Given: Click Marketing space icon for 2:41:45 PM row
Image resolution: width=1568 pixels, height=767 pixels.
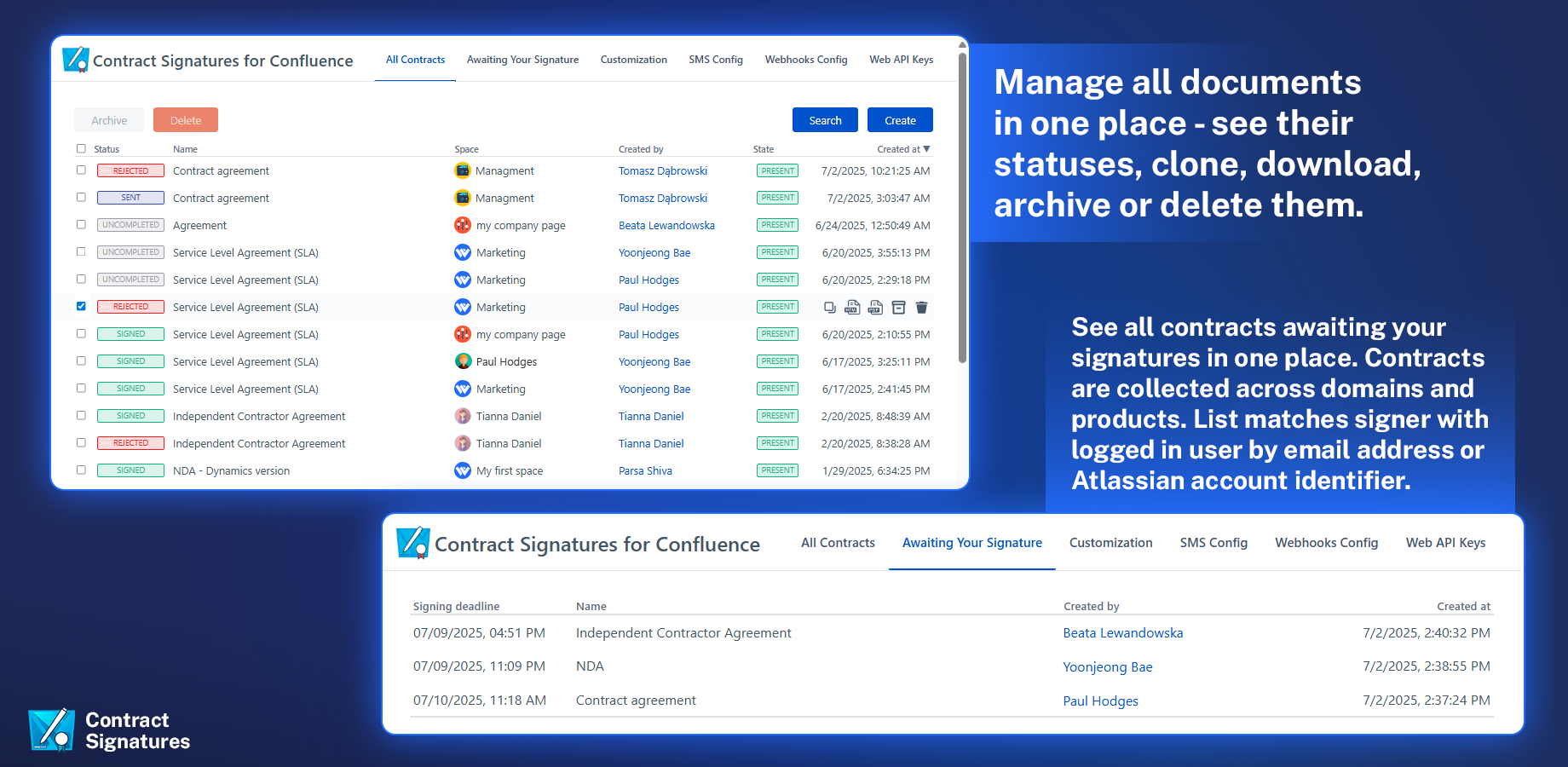Looking at the screenshot, I should pyautogui.click(x=463, y=389).
